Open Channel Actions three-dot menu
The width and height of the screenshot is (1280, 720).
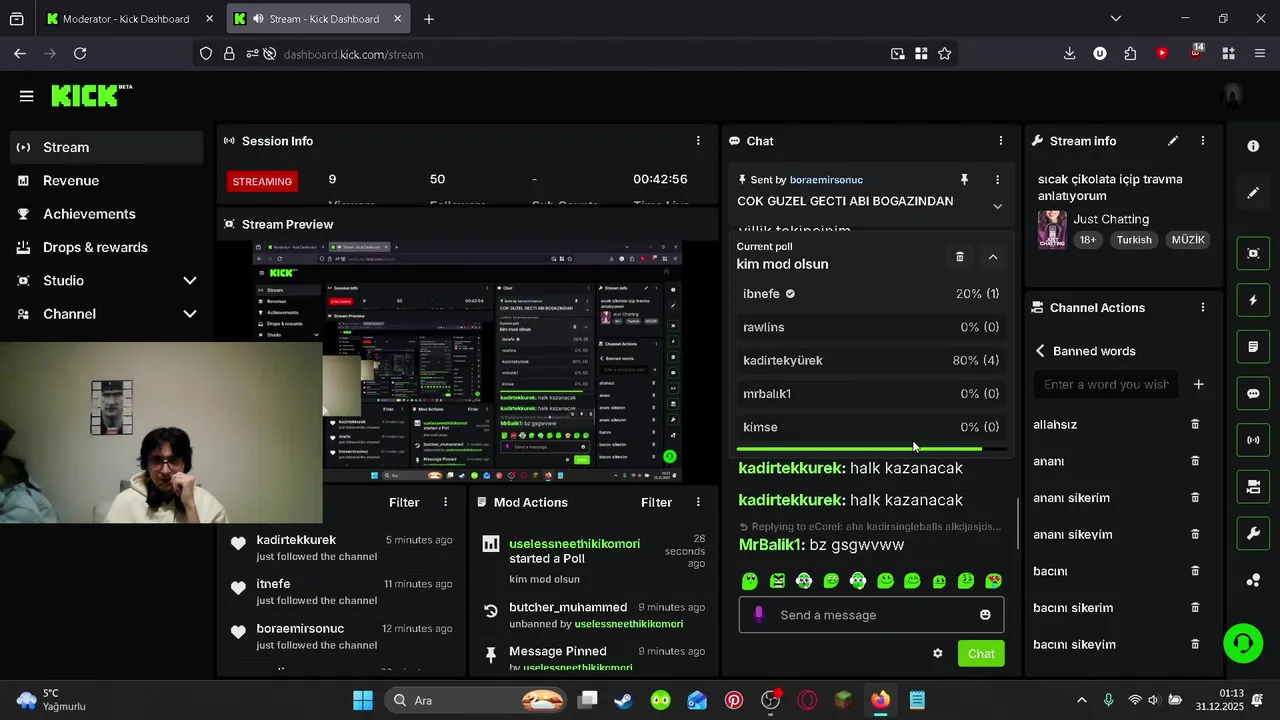click(1203, 307)
